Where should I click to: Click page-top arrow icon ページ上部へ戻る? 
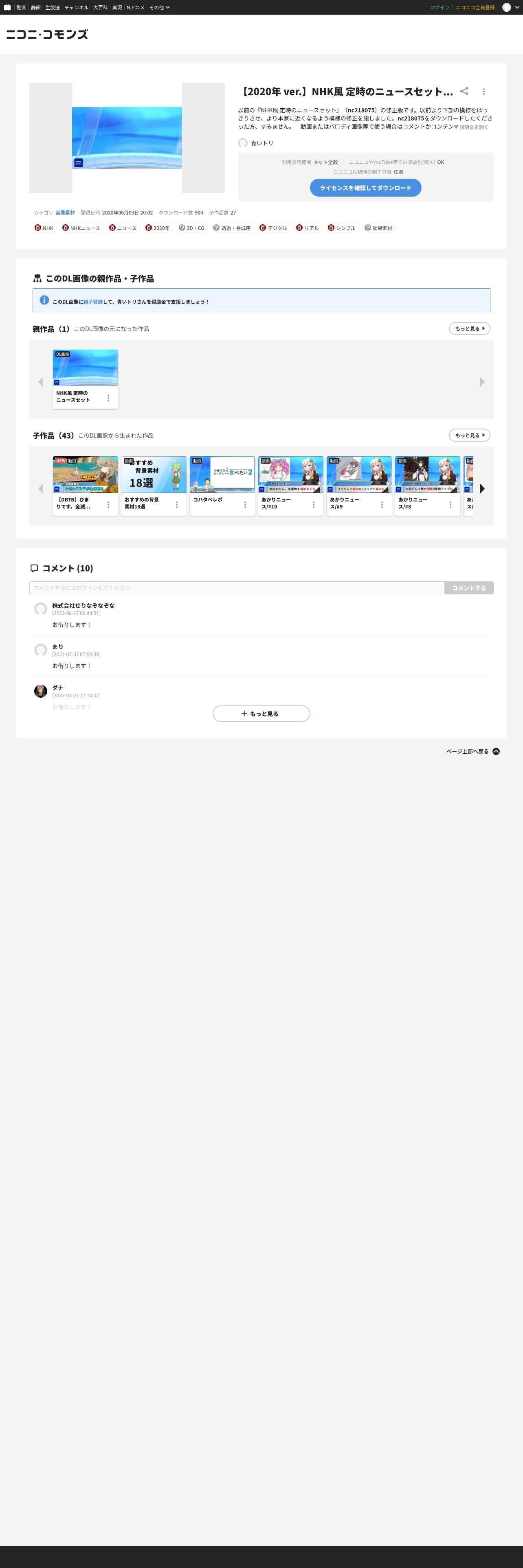[x=496, y=751]
